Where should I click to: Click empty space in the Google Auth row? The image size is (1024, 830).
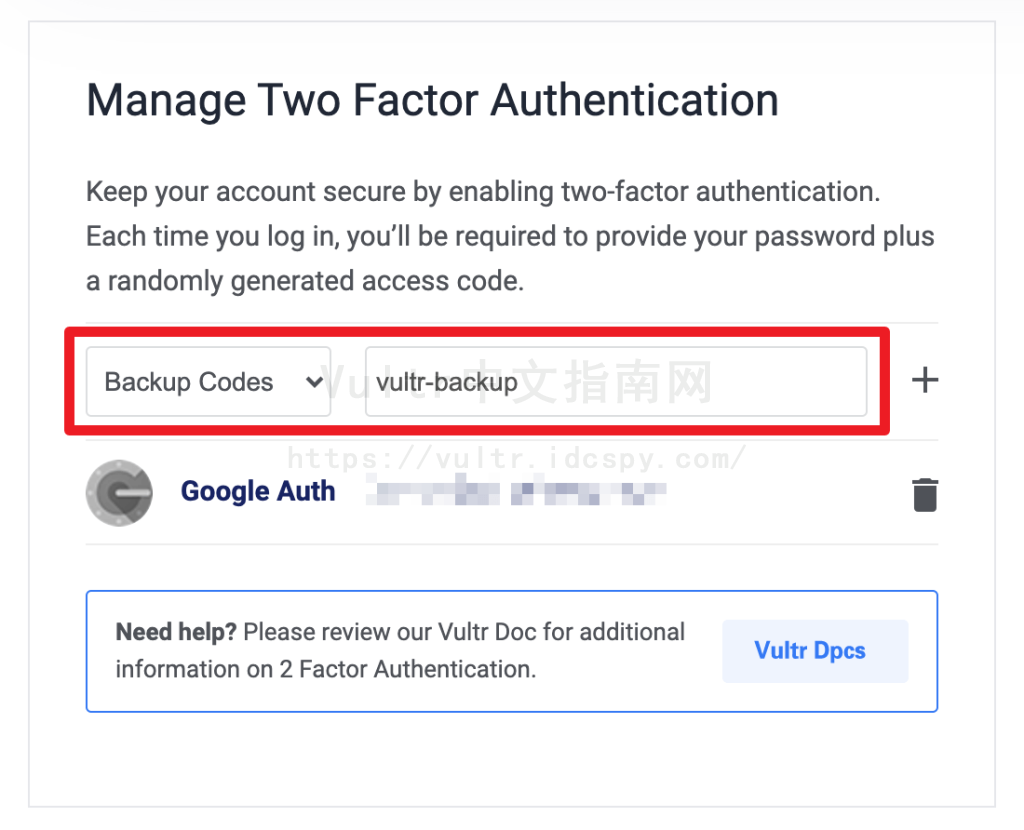(x=784, y=493)
